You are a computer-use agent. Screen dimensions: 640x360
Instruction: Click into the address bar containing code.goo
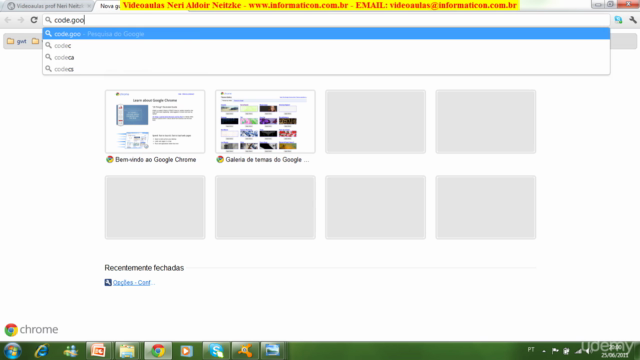coord(326,20)
